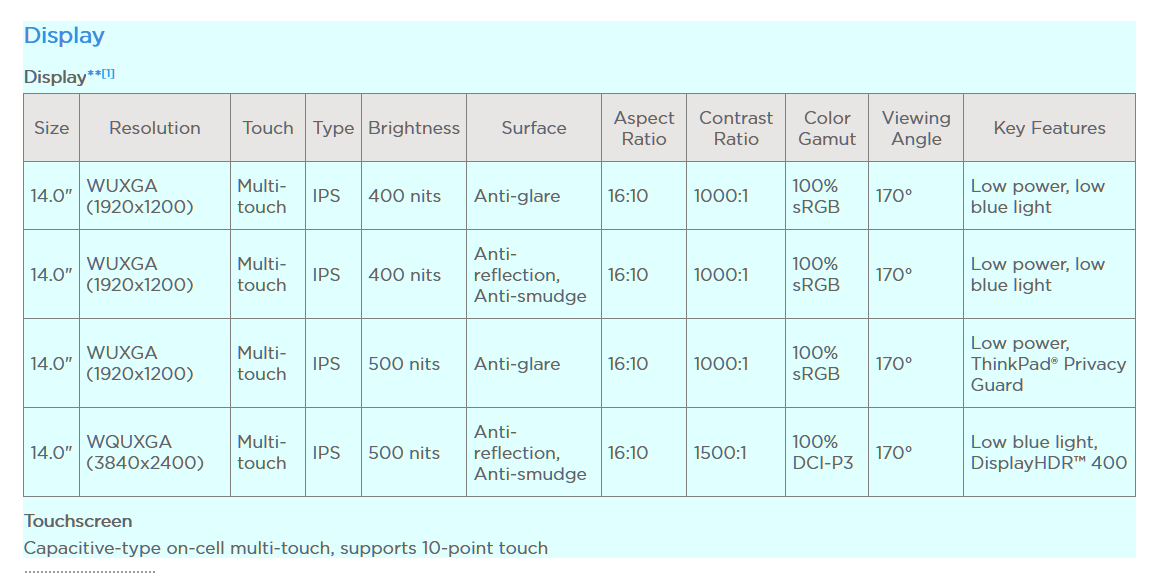Select the Size column header
The width and height of the screenshot is (1164, 580).
51,128
